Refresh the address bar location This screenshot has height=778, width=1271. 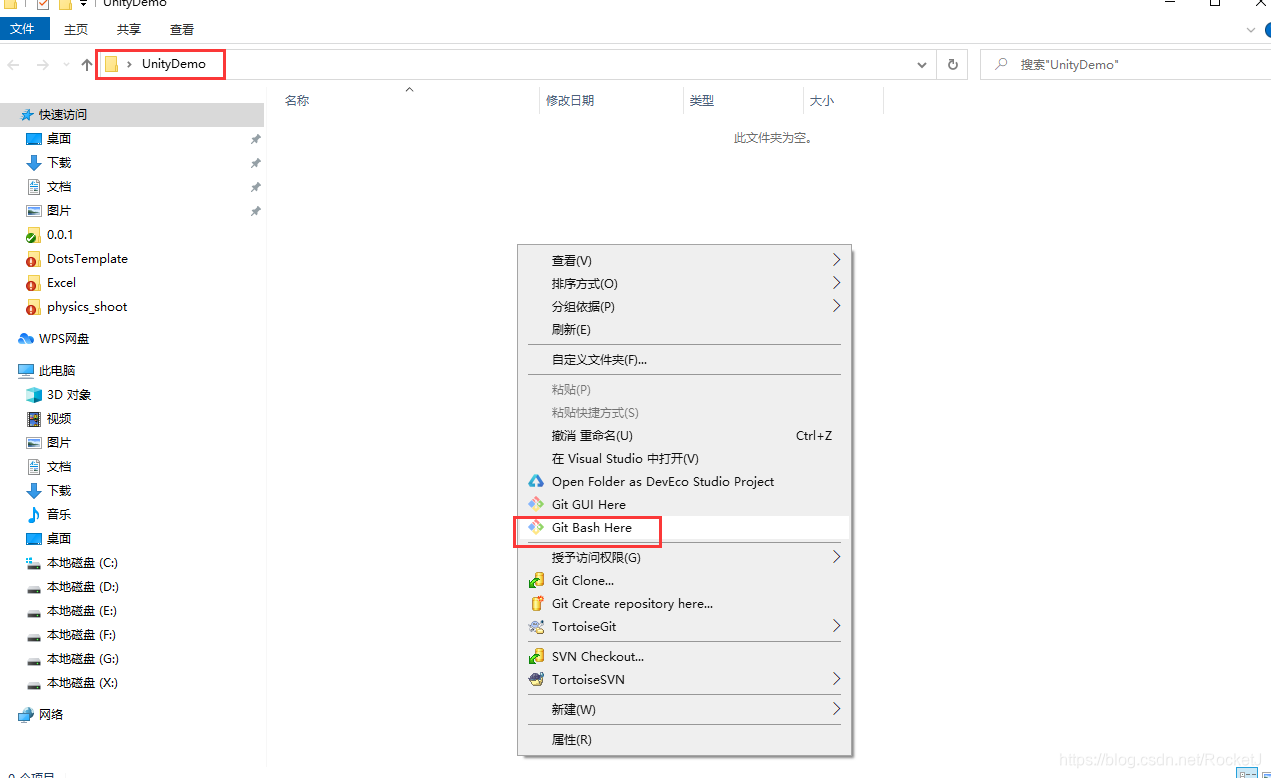(x=952, y=64)
